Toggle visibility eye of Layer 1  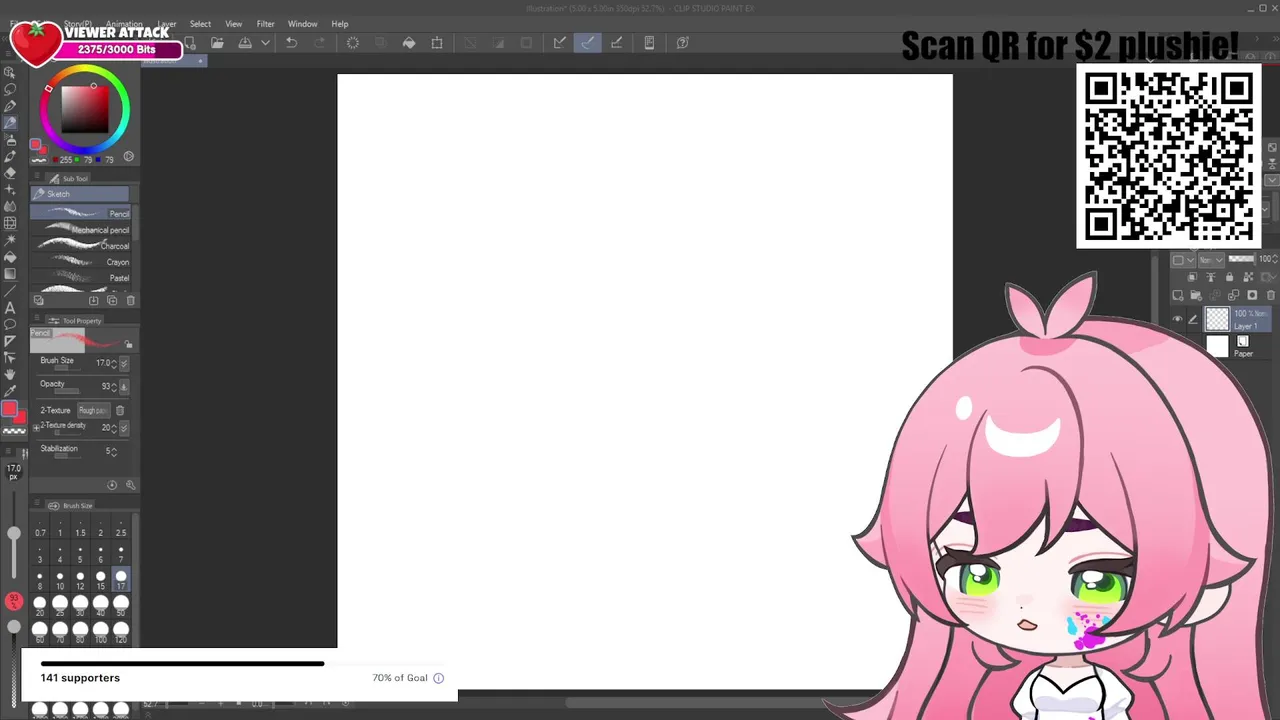1177,319
